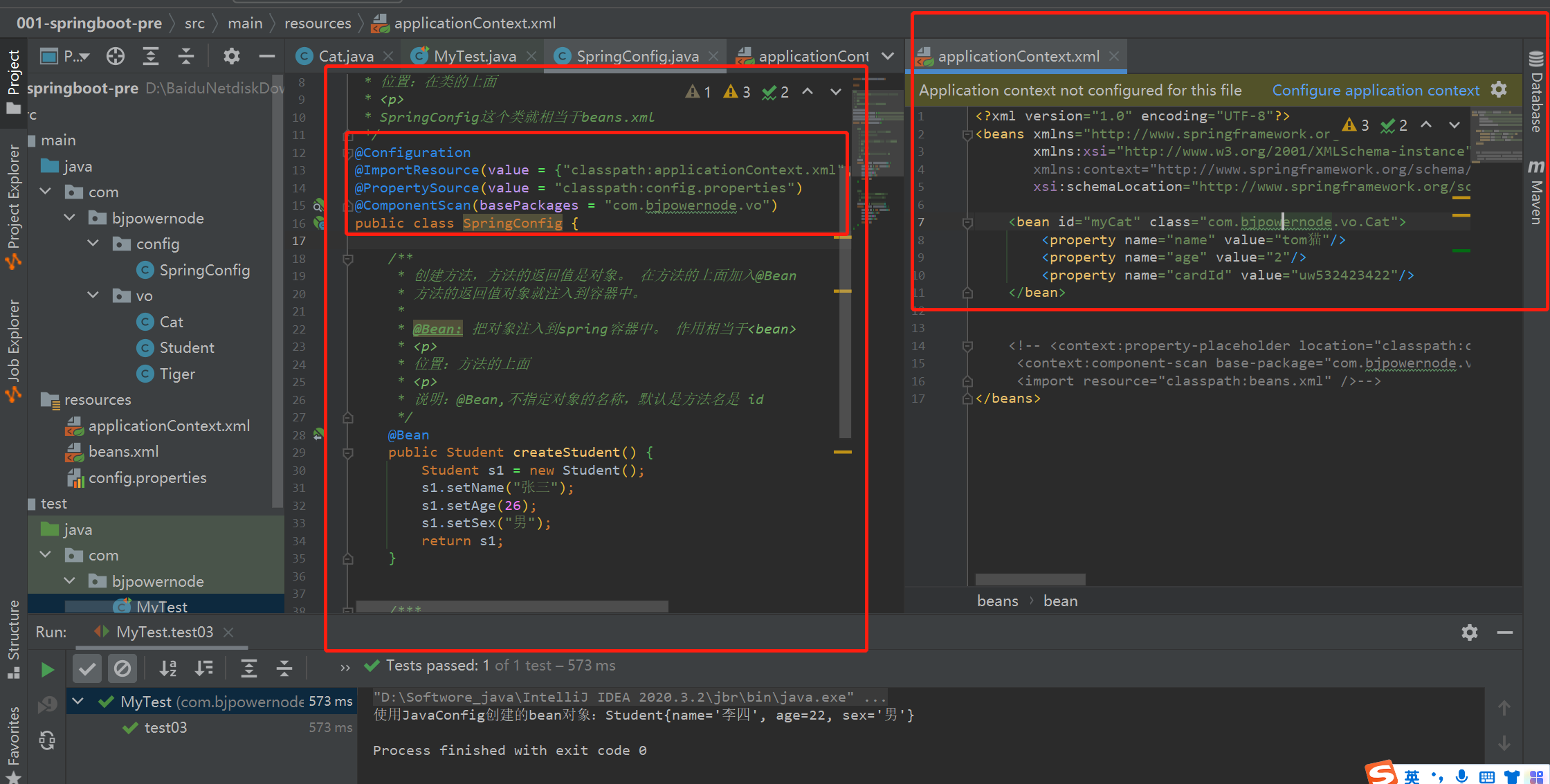1550x784 pixels.
Task: Collapse the config folder in the project tree
Action: [93, 244]
